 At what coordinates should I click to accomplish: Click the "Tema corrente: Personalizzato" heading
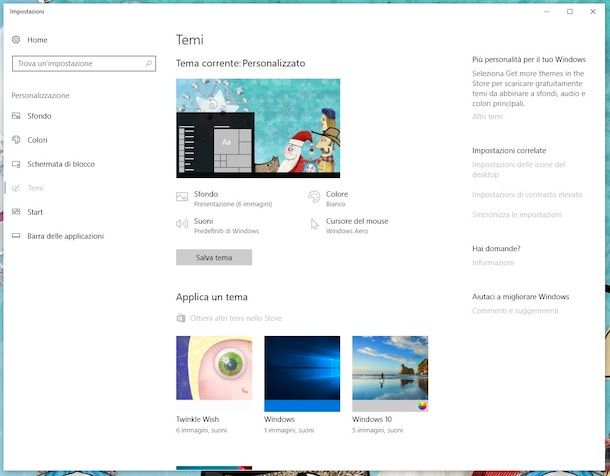[x=240, y=63]
